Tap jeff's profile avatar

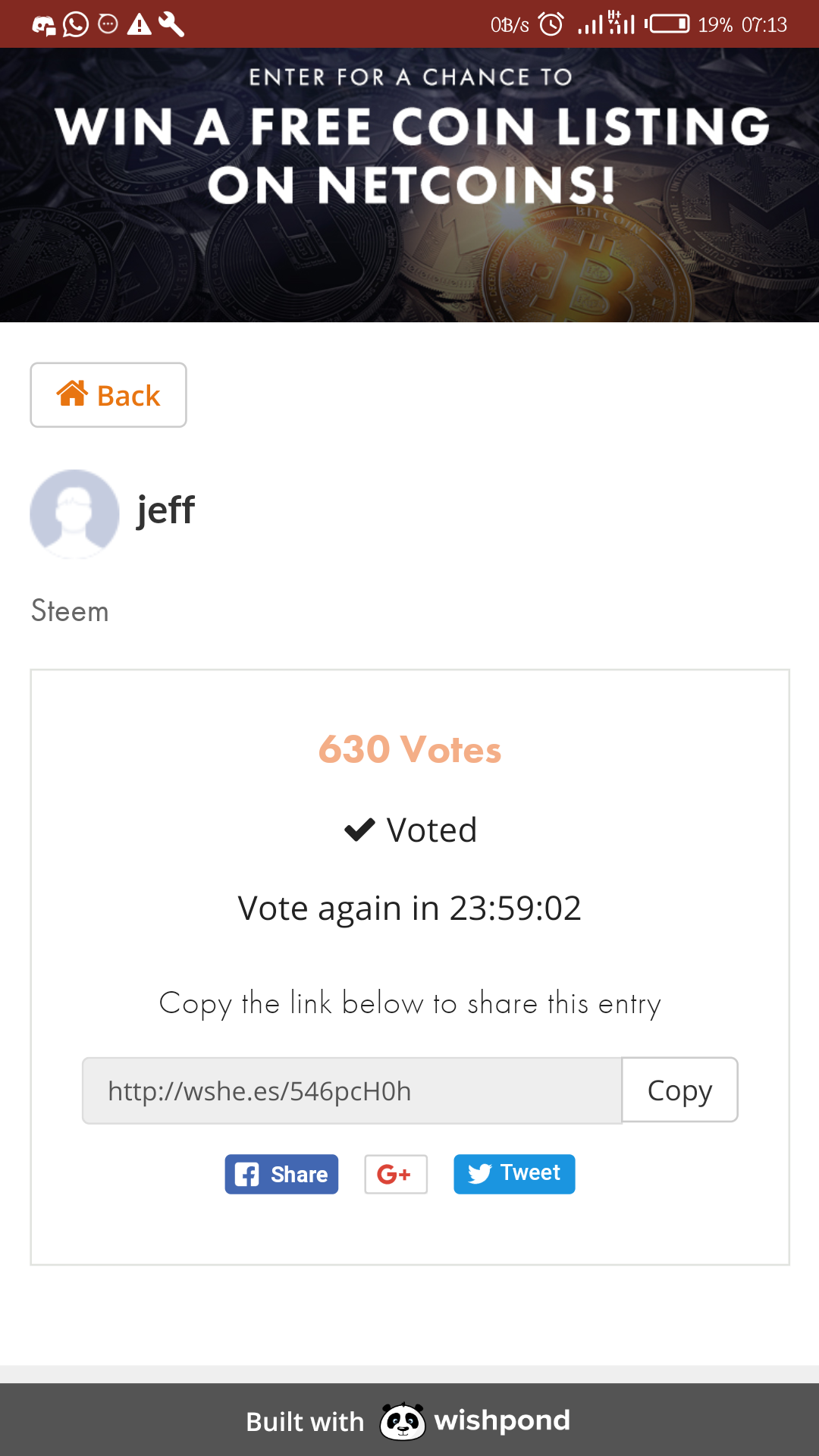coord(74,513)
